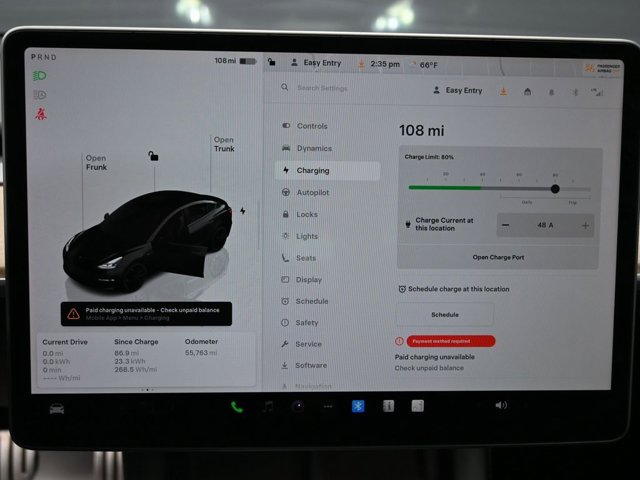Increase charge current with the plus button
The width and height of the screenshot is (640, 480).
point(585,225)
